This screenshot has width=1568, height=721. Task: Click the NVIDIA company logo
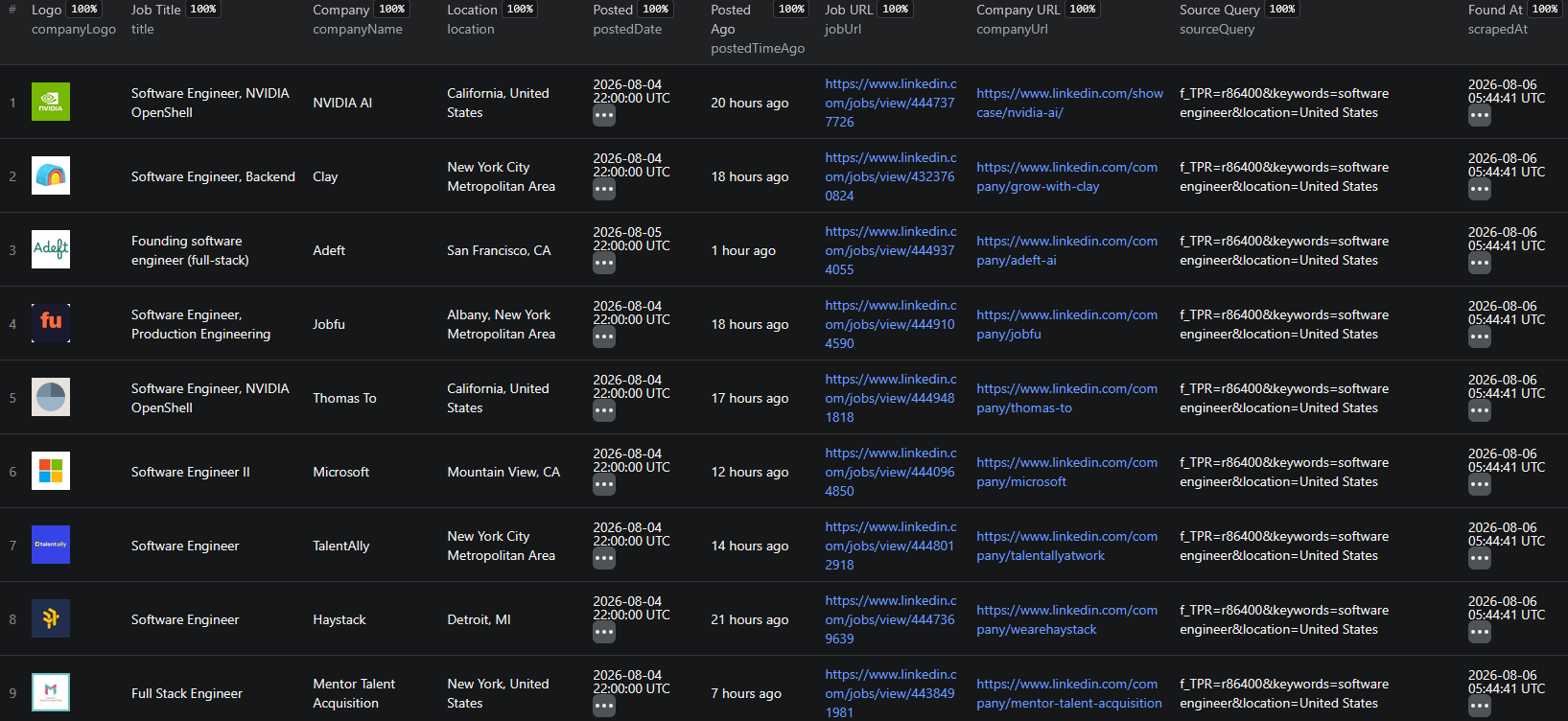(51, 102)
